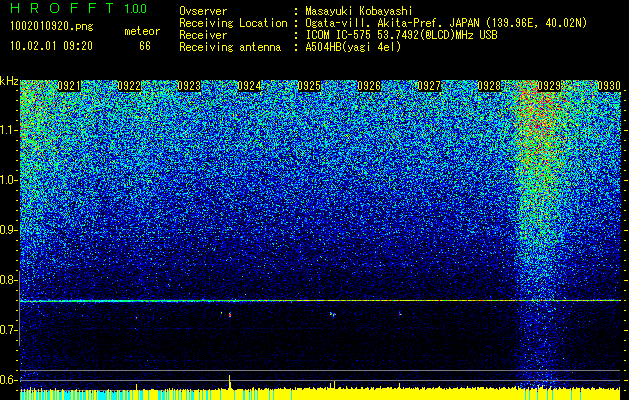Click the meteor count value 66
This screenshot has height=400, width=629.
click(145, 46)
